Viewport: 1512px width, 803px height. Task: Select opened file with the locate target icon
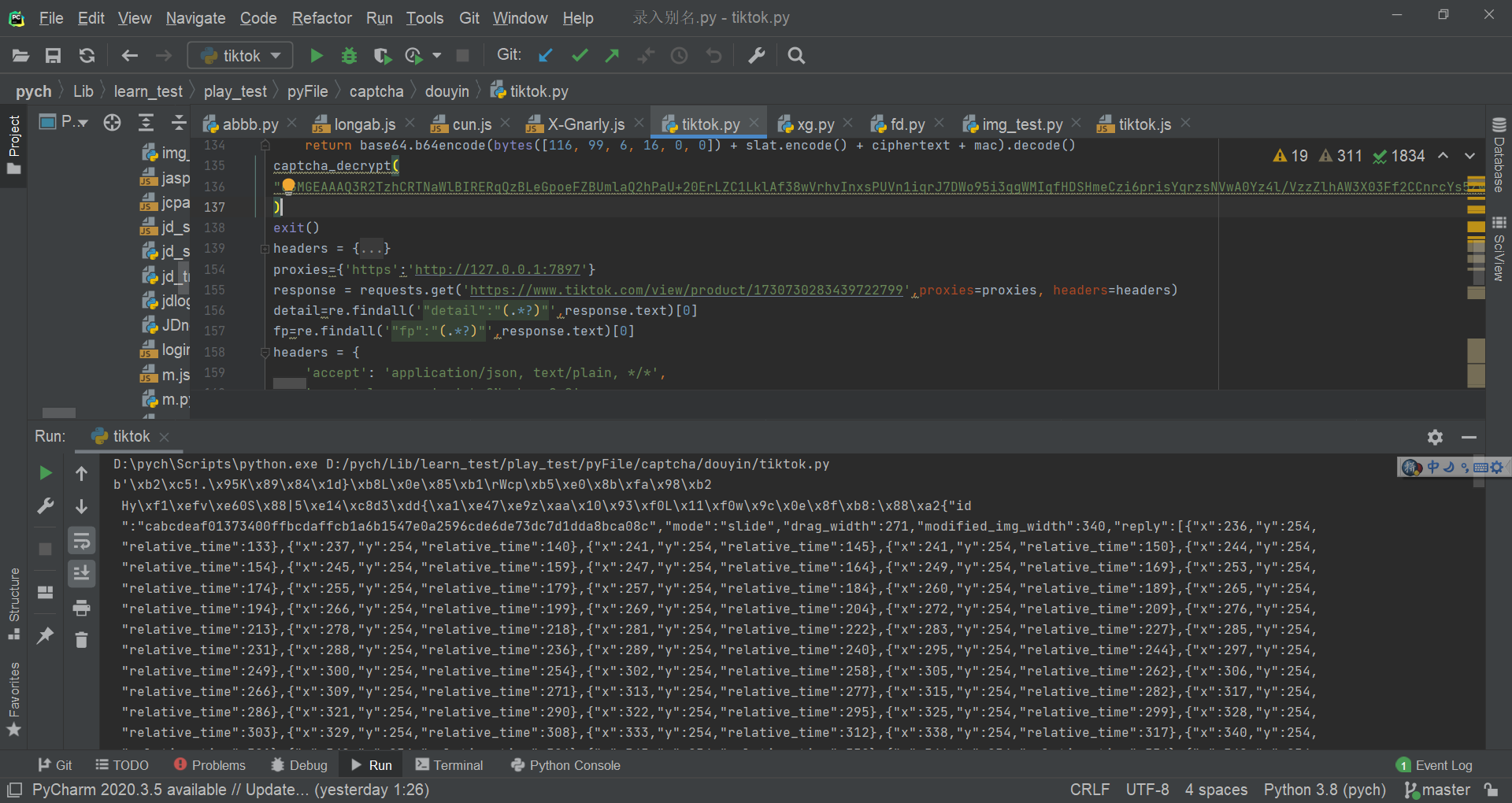pos(113,122)
